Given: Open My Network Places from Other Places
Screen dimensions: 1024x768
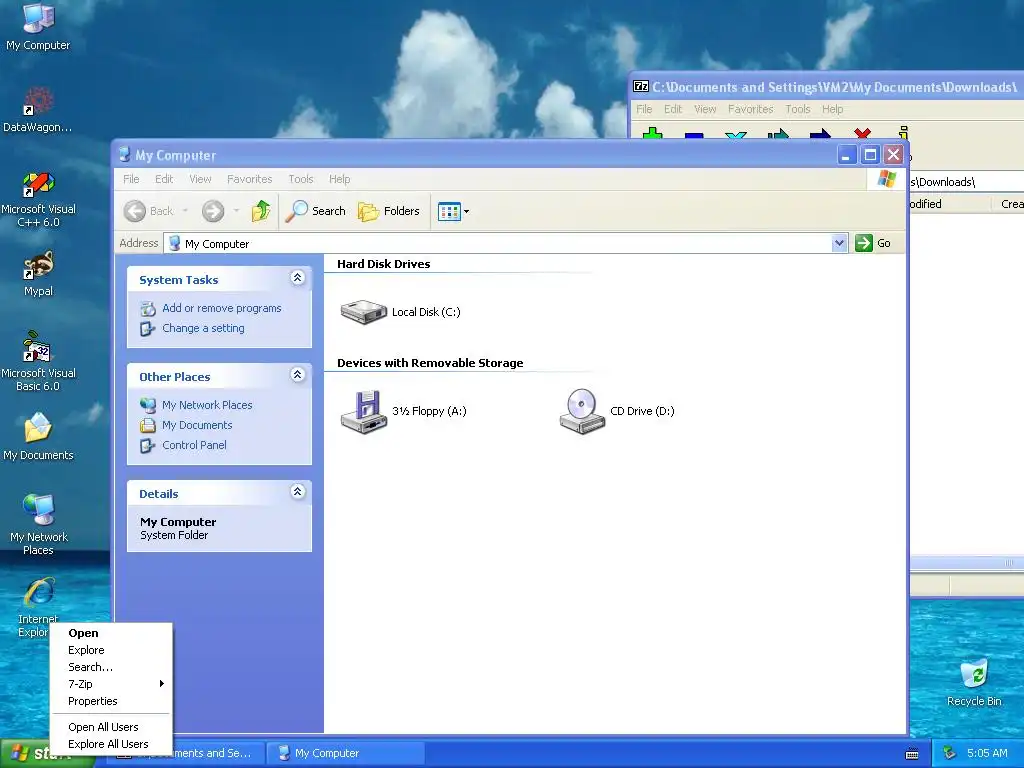Looking at the screenshot, I should click(207, 405).
